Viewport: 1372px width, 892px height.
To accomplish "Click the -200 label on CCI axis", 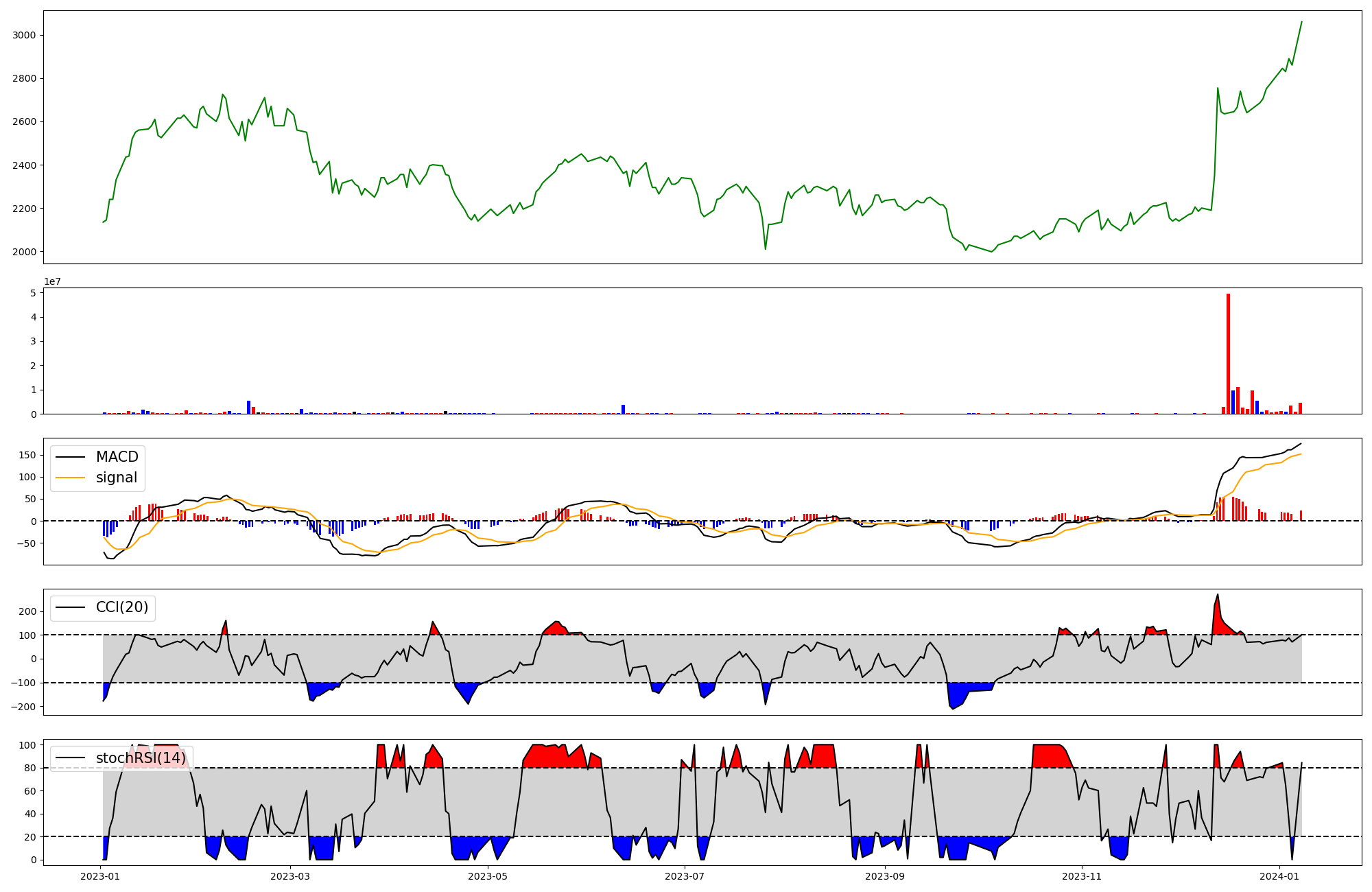I will [23, 707].
